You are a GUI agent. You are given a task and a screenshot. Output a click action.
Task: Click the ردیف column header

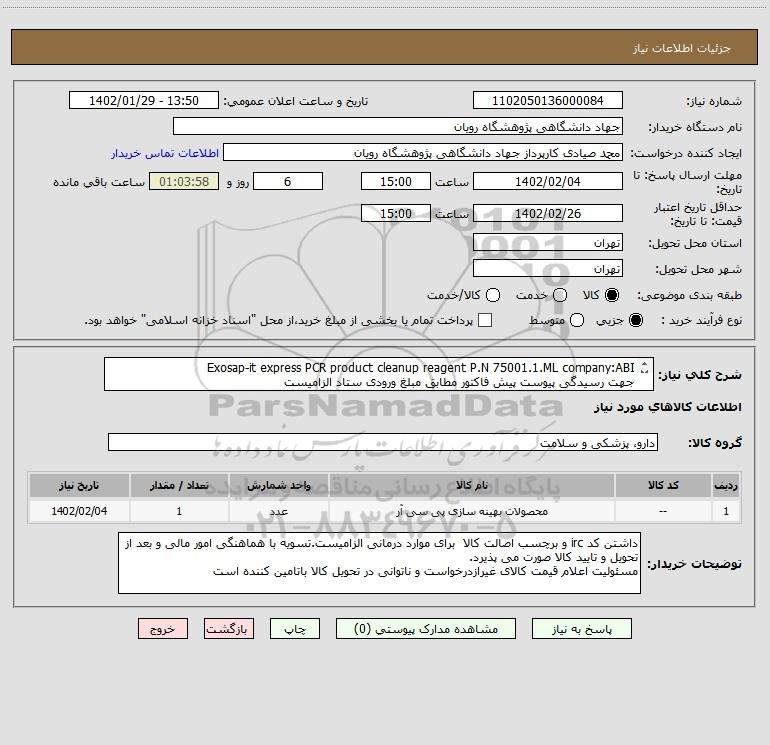click(726, 485)
